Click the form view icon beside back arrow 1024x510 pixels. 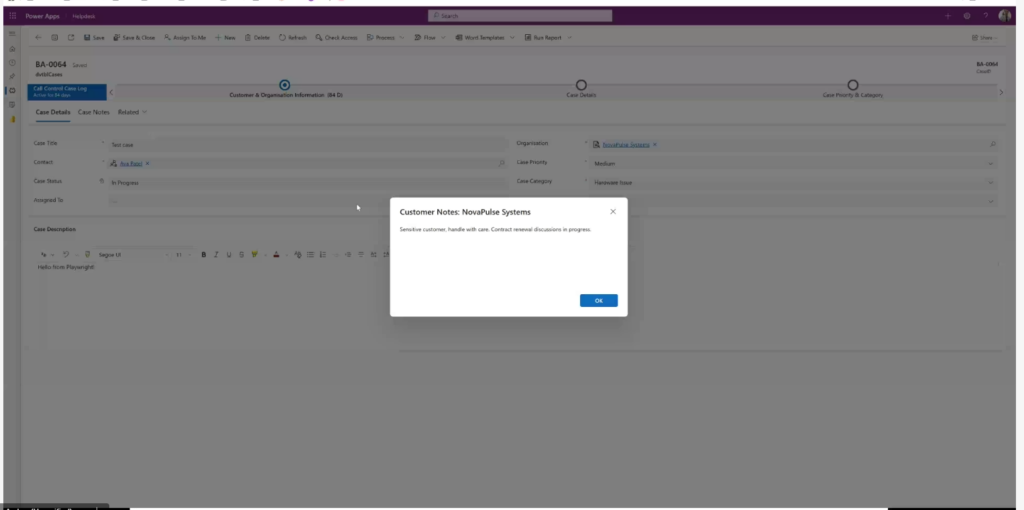click(54, 38)
